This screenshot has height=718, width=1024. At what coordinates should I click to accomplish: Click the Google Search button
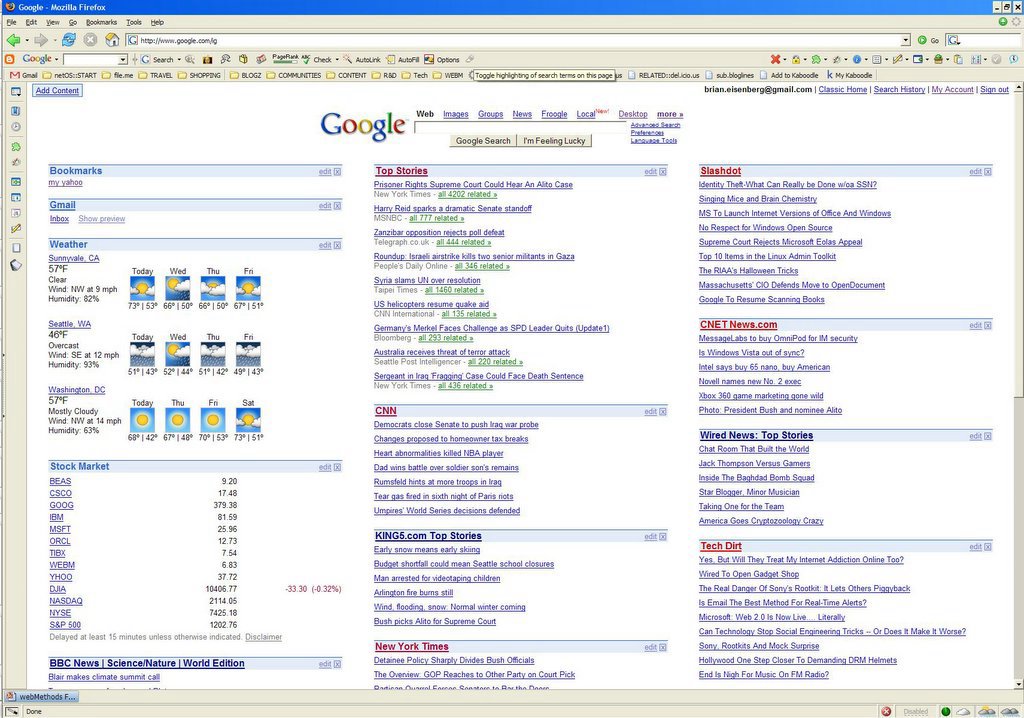click(x=483, y=140)
